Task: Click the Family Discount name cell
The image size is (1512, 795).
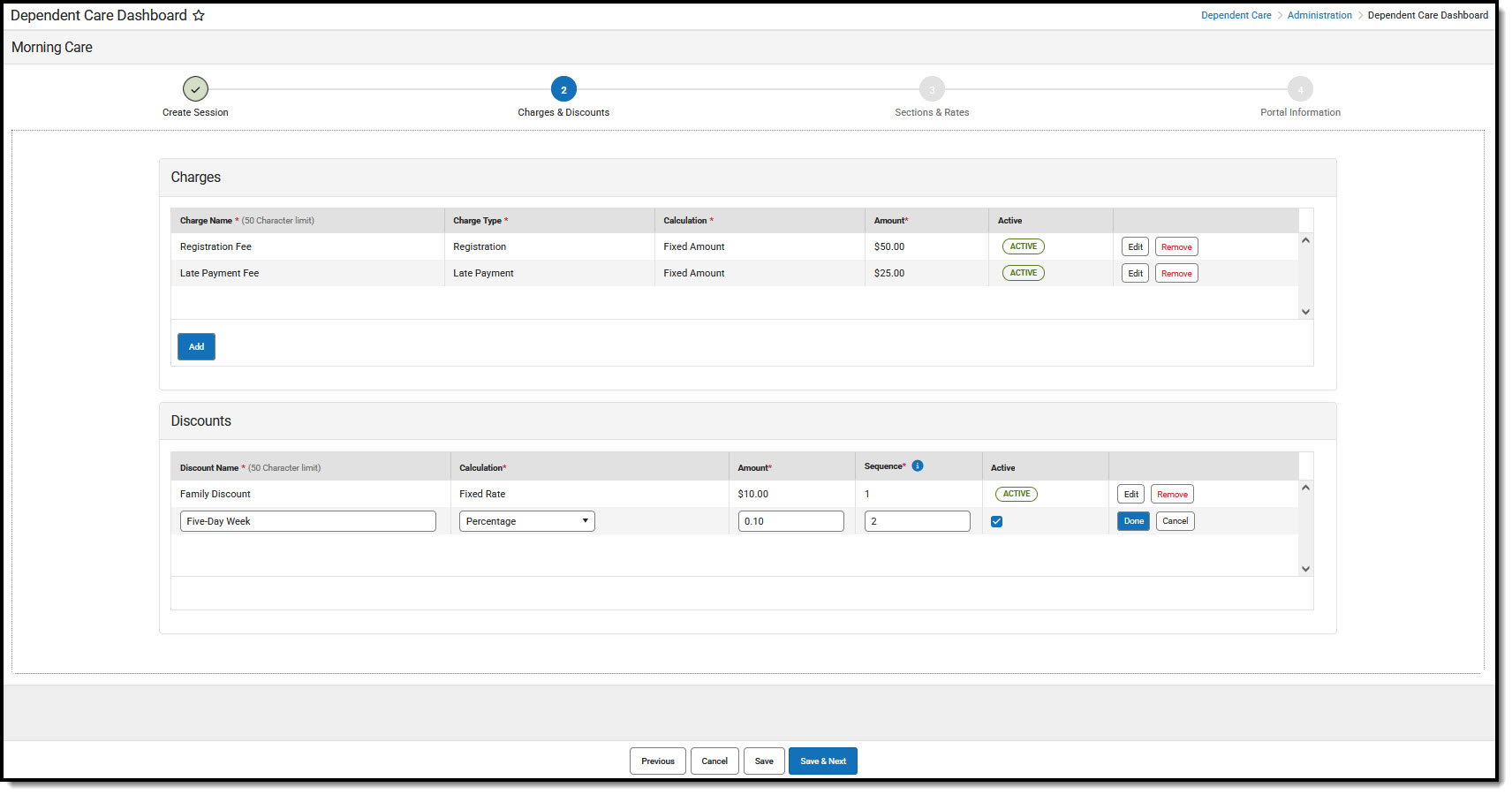Action: (x=311, y=494)
